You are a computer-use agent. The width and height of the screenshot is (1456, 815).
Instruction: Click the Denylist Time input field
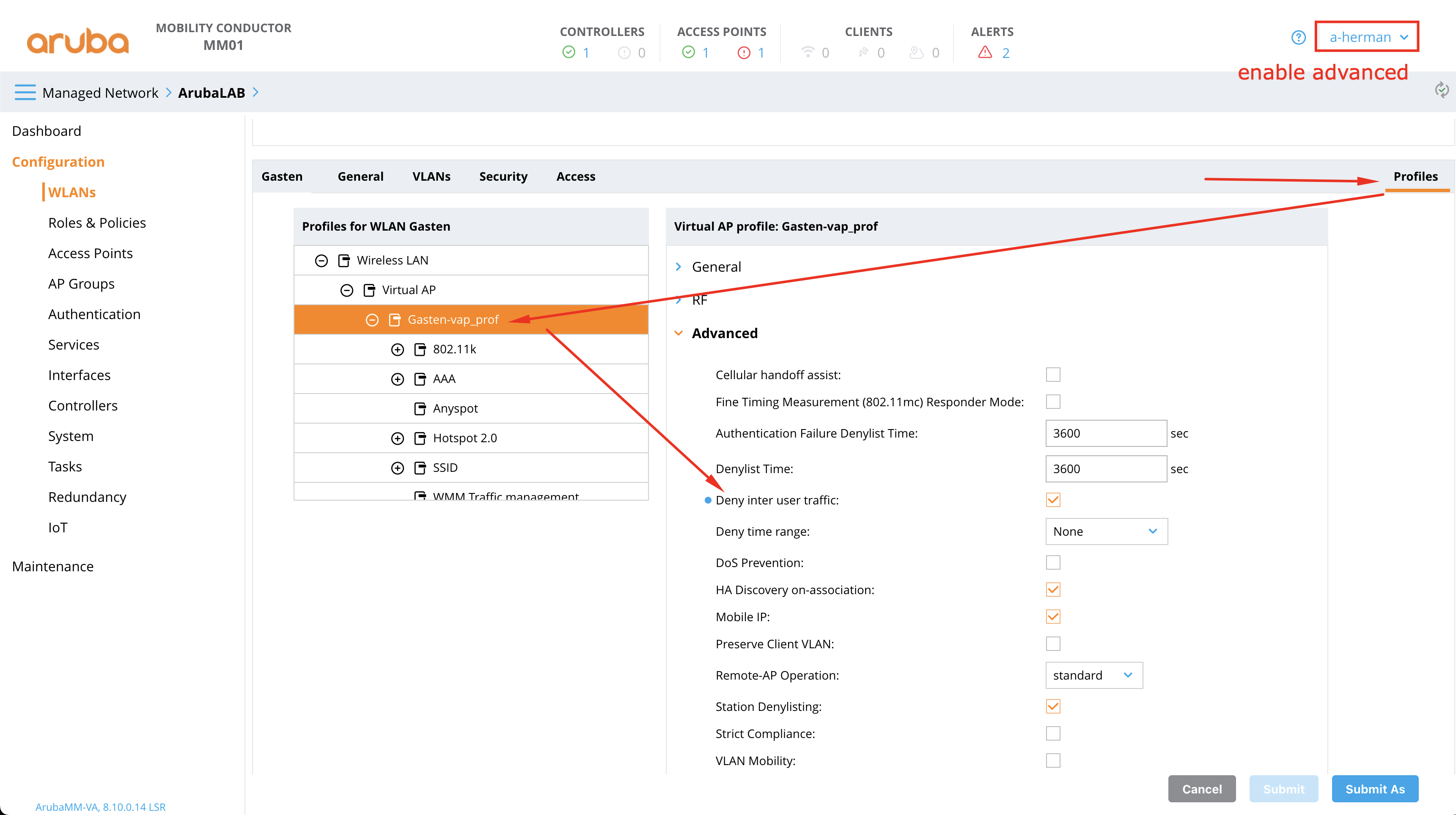(1106, 469)
